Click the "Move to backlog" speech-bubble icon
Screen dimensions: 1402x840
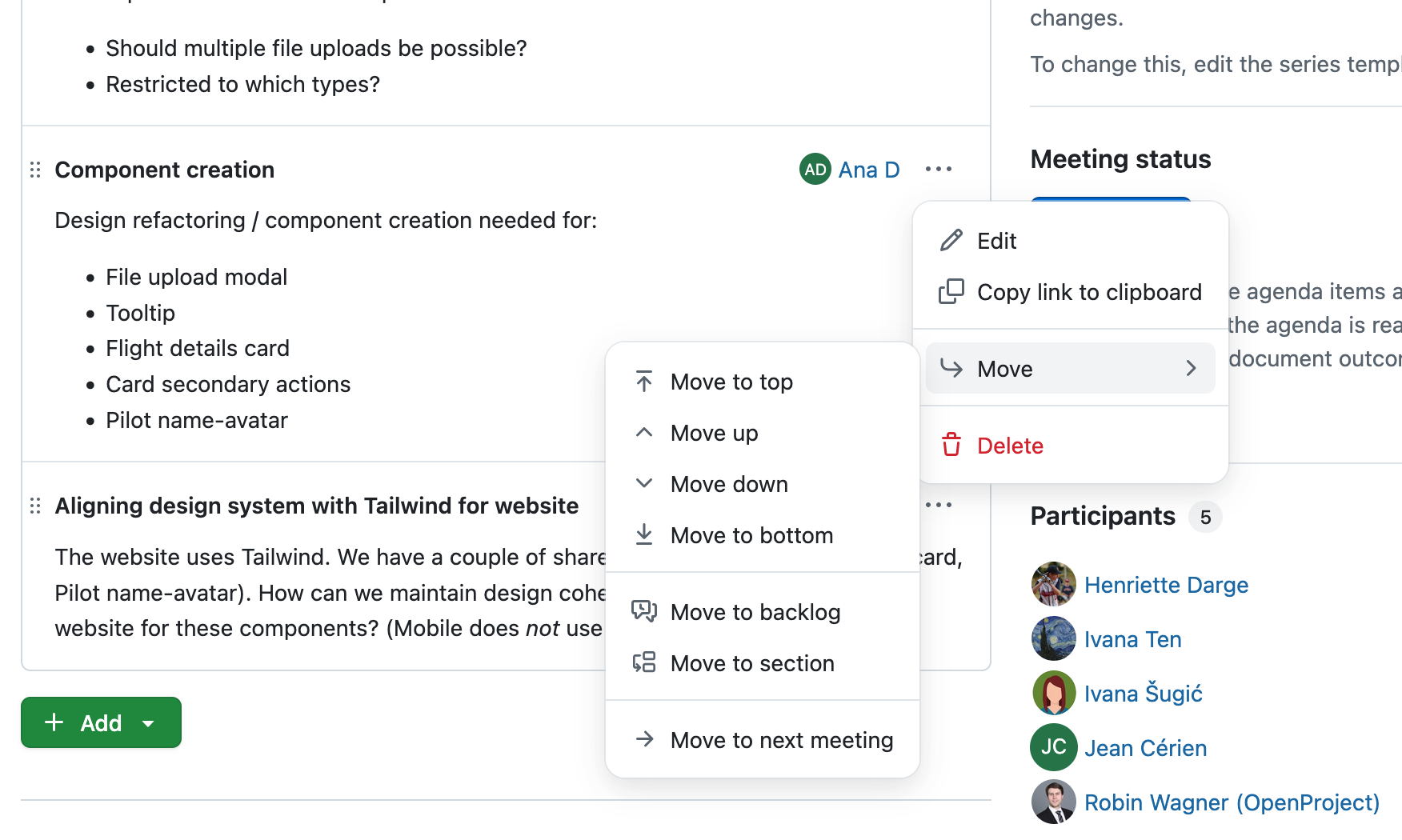(x=644, y=611)
